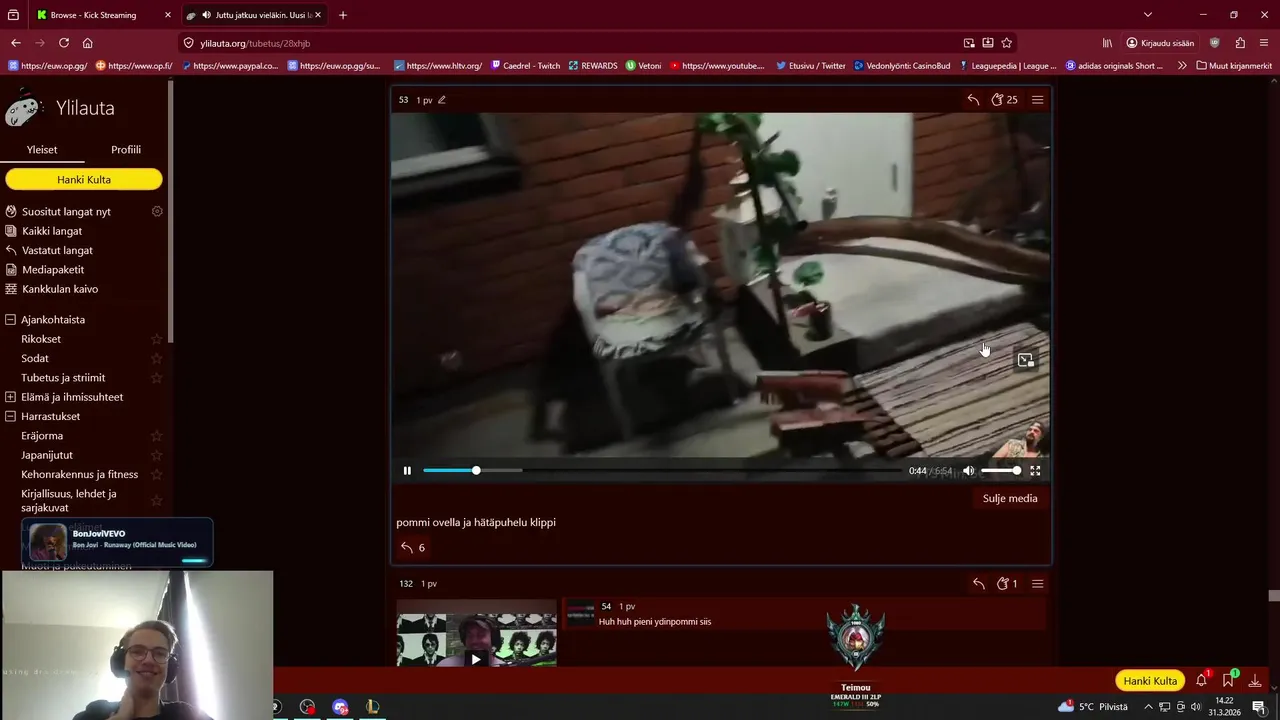Favorite the Eräjorma board with star
The width and height of the screenshot is (1280, 720).
[x=156, y=436]
